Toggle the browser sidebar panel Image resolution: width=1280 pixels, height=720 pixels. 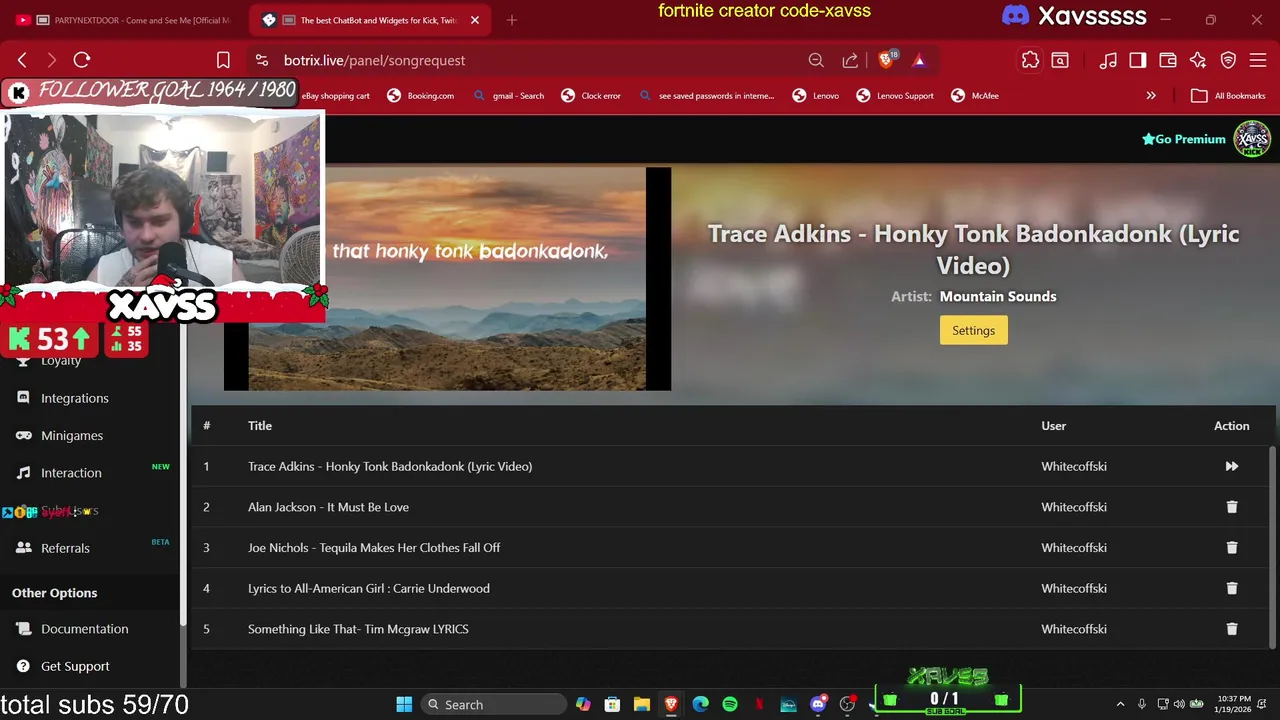1138,60
